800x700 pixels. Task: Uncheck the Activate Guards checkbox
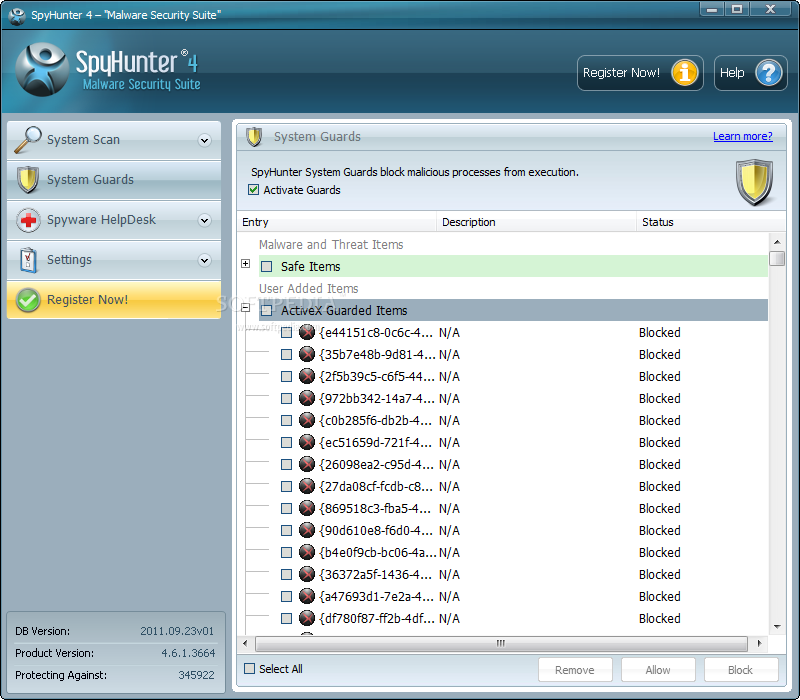pos(253,190)
